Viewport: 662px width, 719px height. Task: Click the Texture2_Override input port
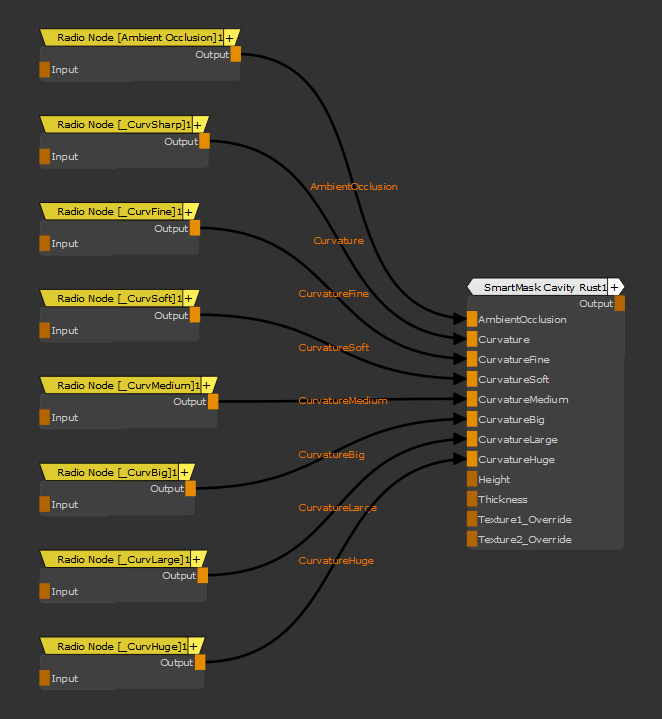click(x=472, y=539)
